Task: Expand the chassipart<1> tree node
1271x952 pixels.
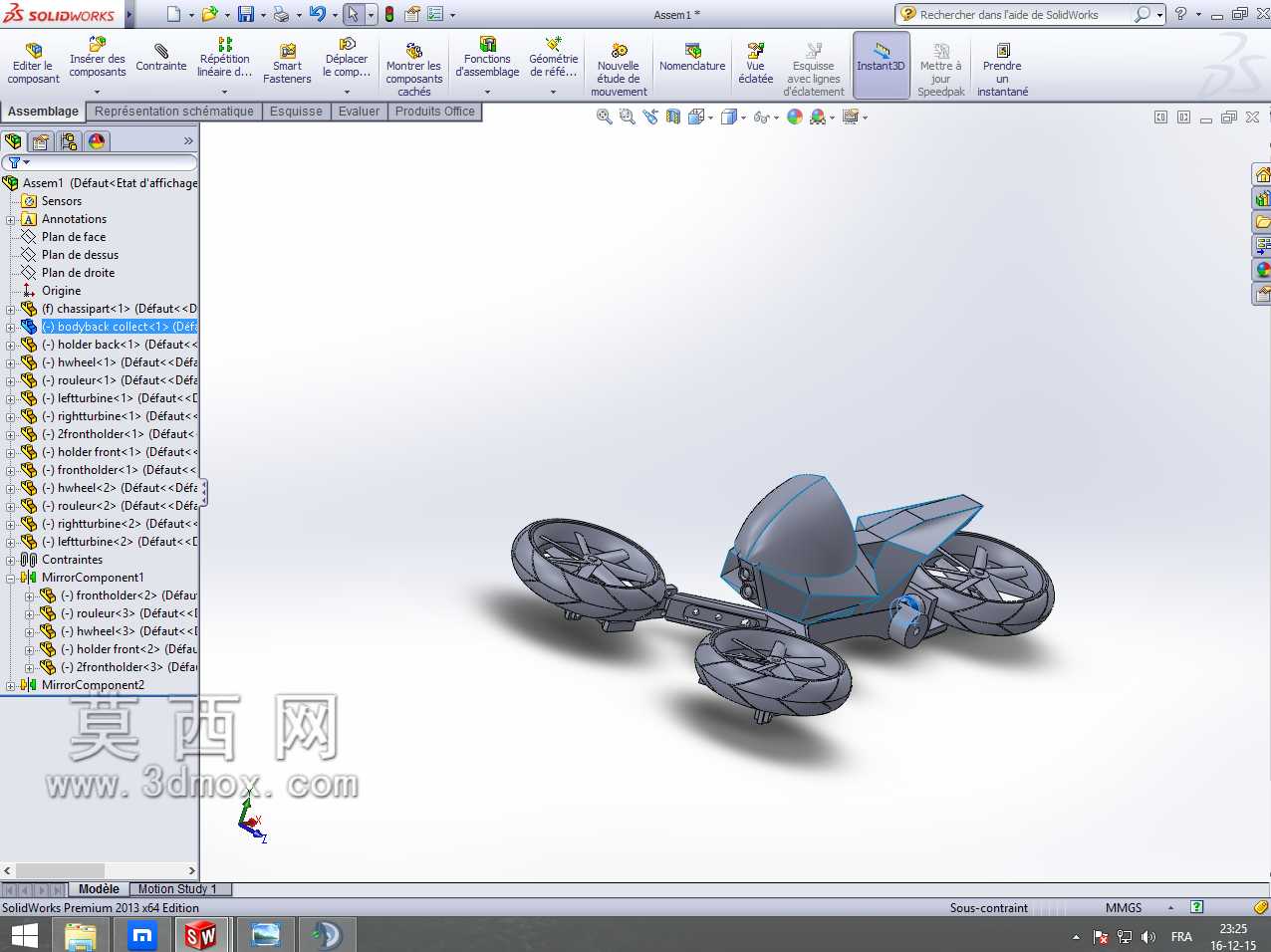Action: click(x=11, y=310)
